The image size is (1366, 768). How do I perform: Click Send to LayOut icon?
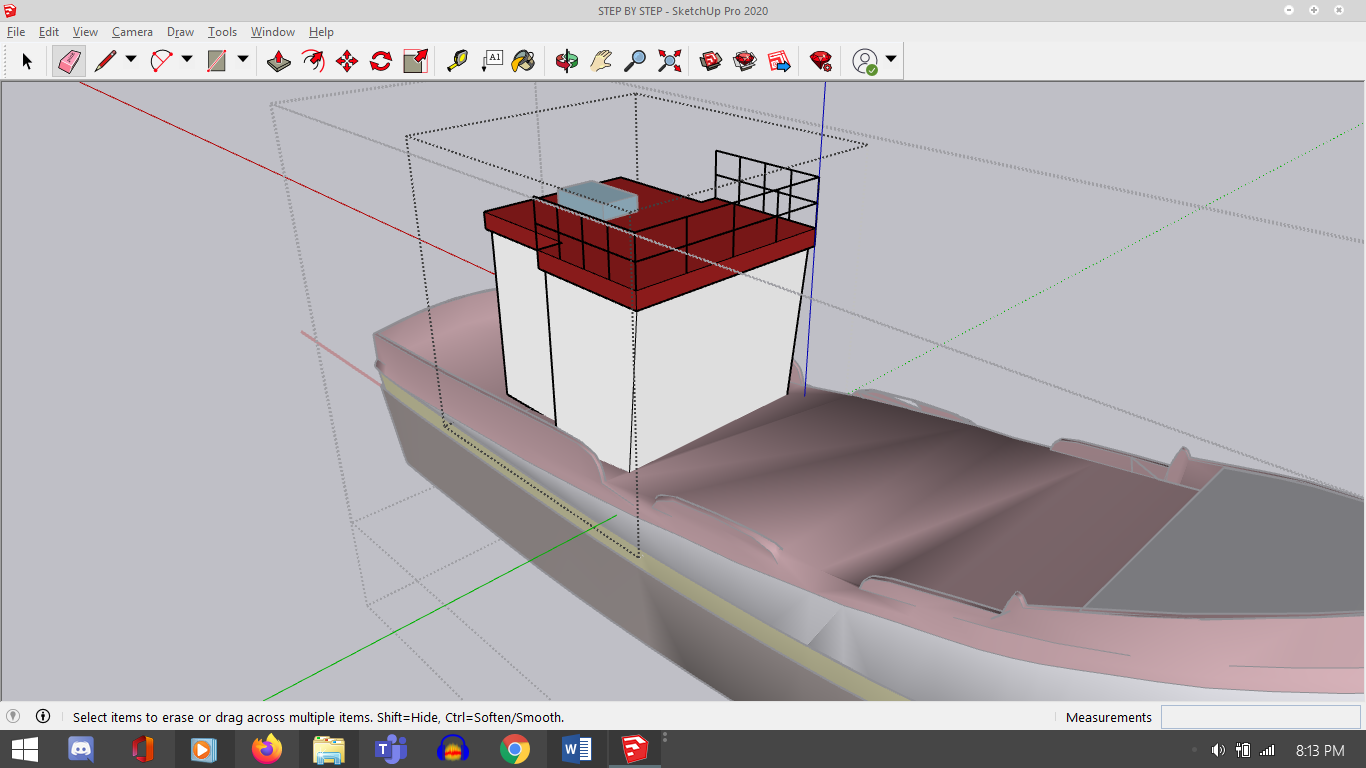779,61
